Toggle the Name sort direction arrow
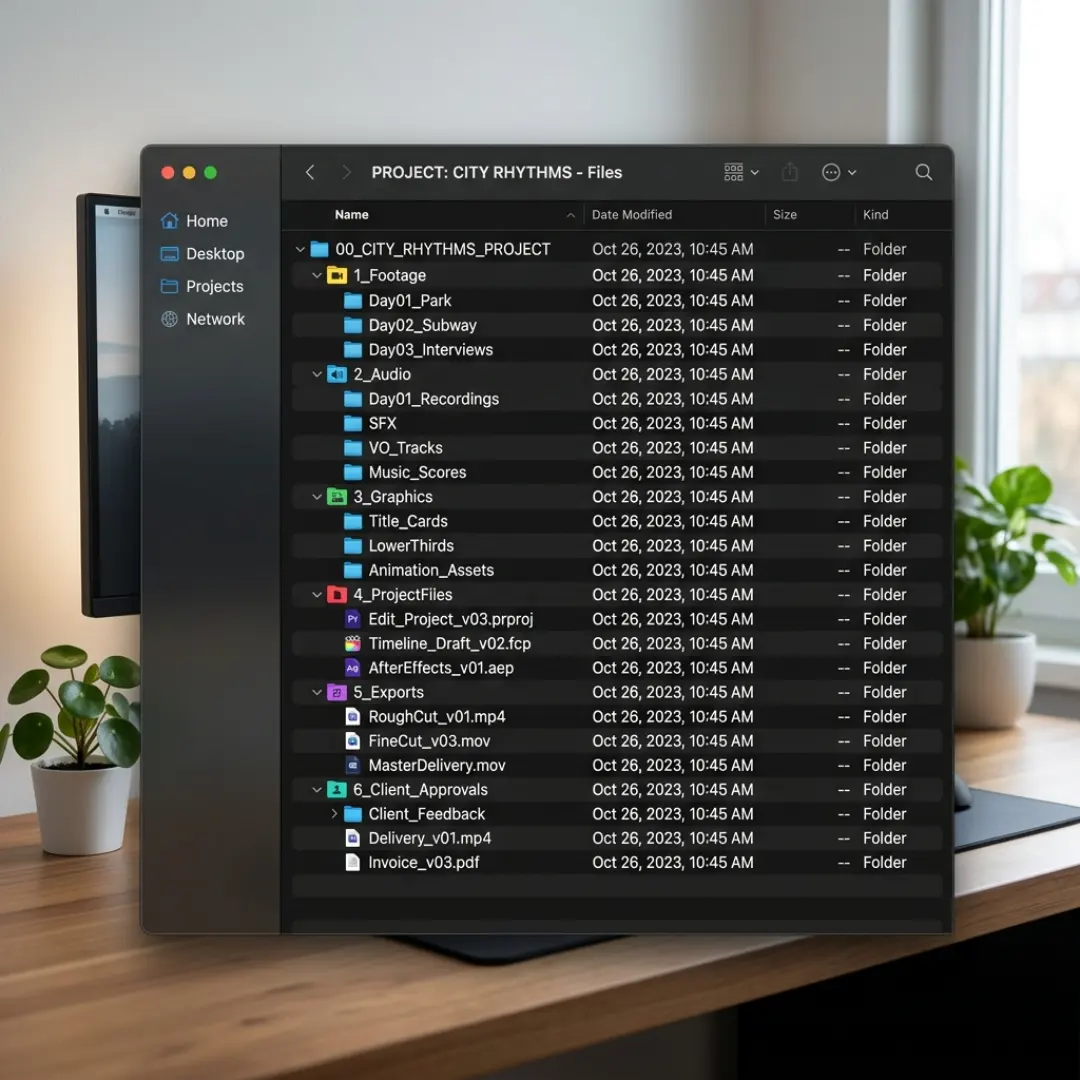 (x=570, y=216)
